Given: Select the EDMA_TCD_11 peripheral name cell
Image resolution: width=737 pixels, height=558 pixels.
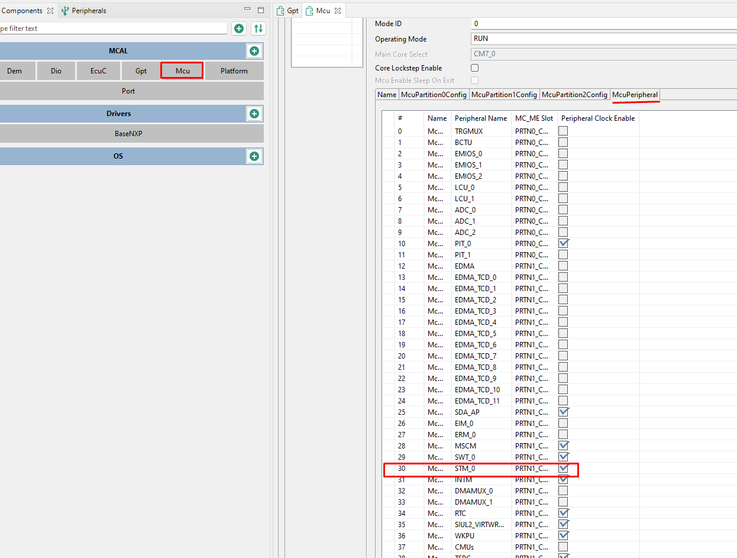Looking at the screenshot, I should 477,401.
